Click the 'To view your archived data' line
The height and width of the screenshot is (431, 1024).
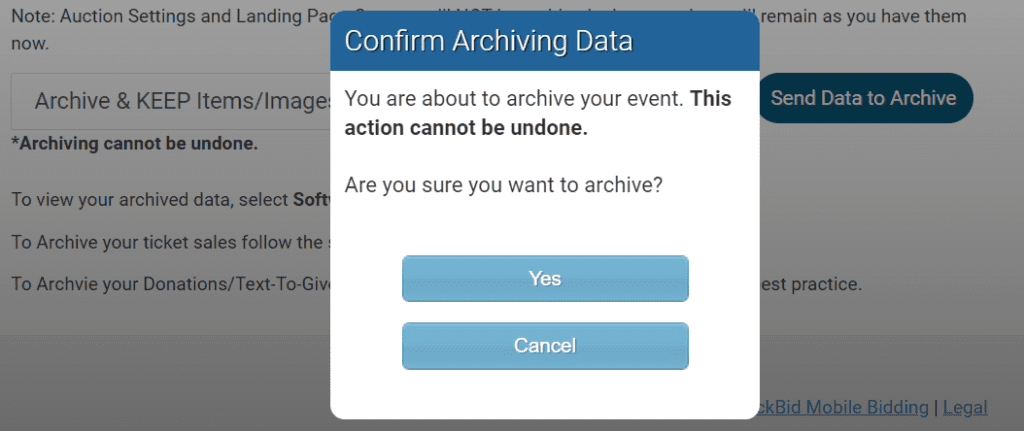click(x=150, y=199)
